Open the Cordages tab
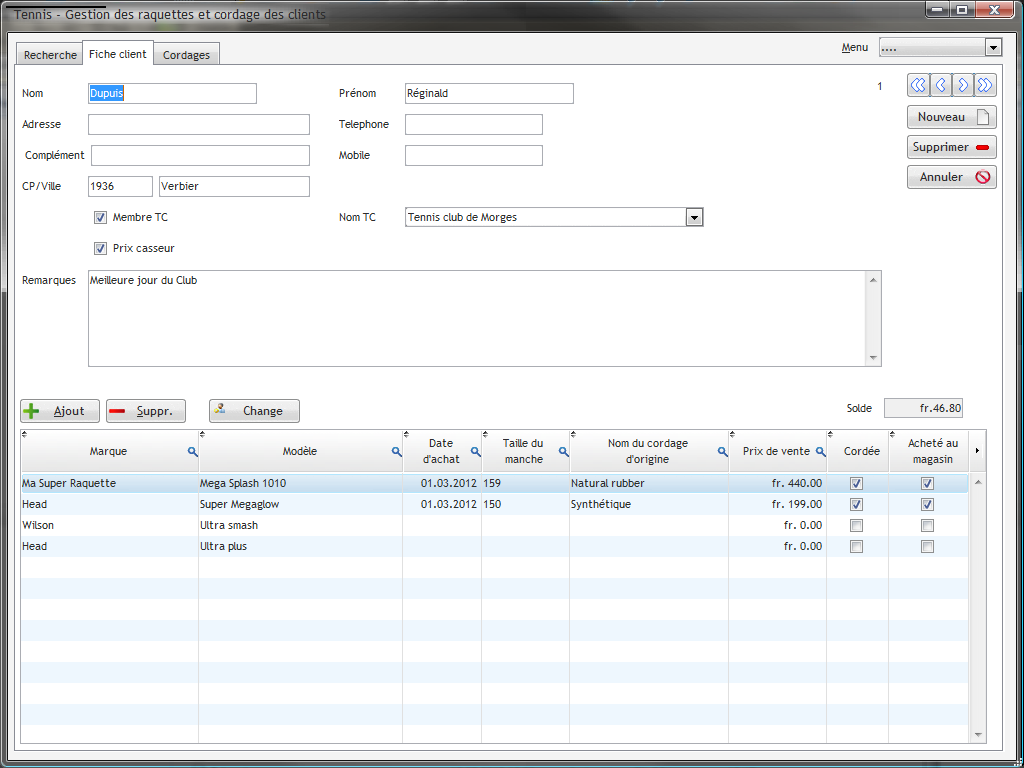Viewport: 1024px width, 768px height. [186, 55]
